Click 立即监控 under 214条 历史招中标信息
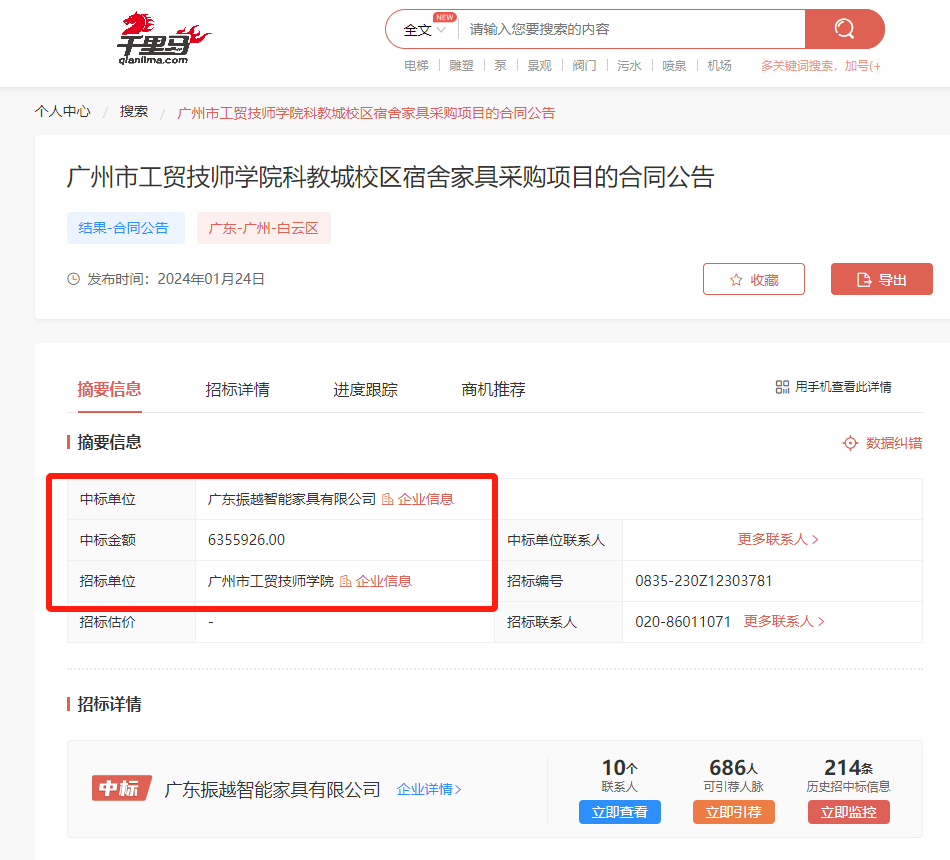The width and height of the screenshot is (950, 860). (x=849, y=812)
